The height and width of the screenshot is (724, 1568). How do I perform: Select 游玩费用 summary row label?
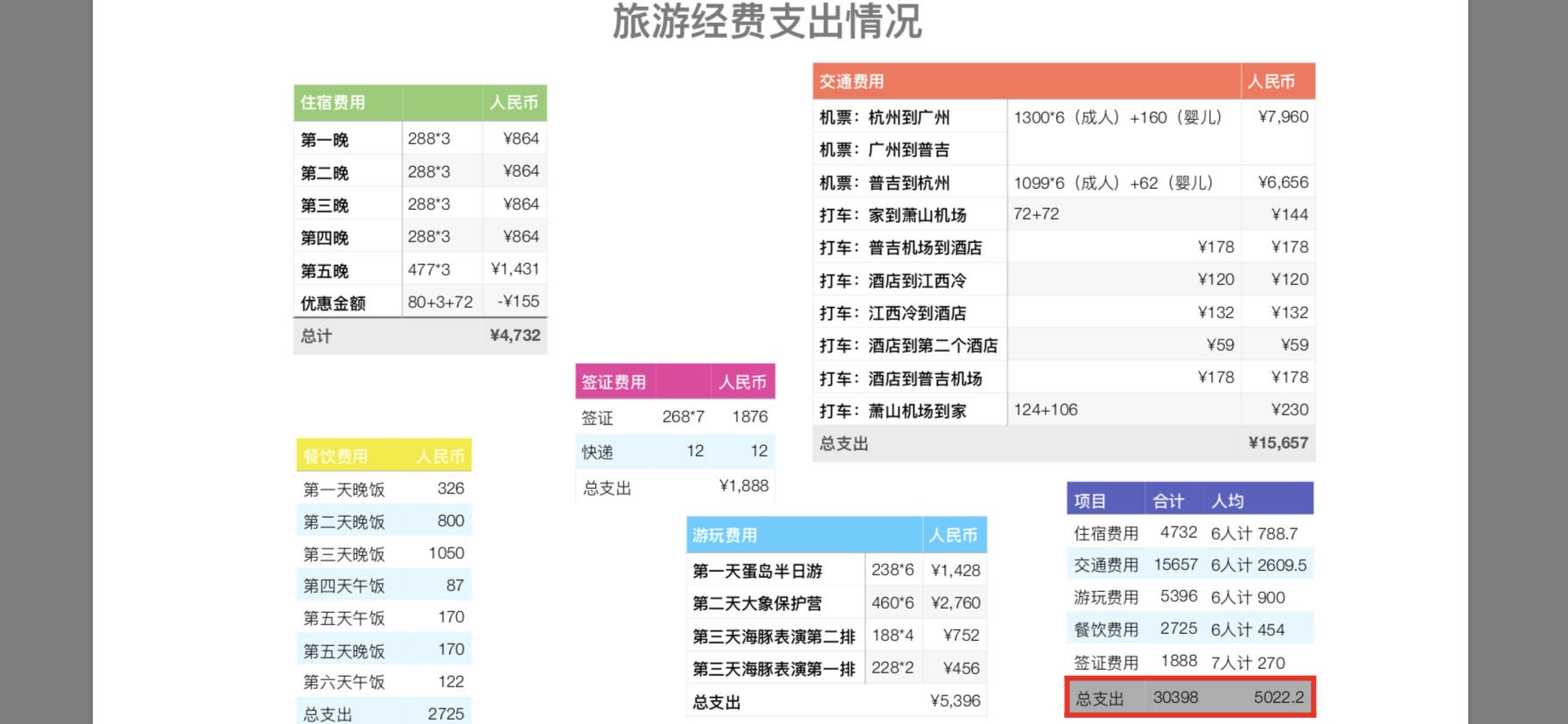coord(1106,597)
